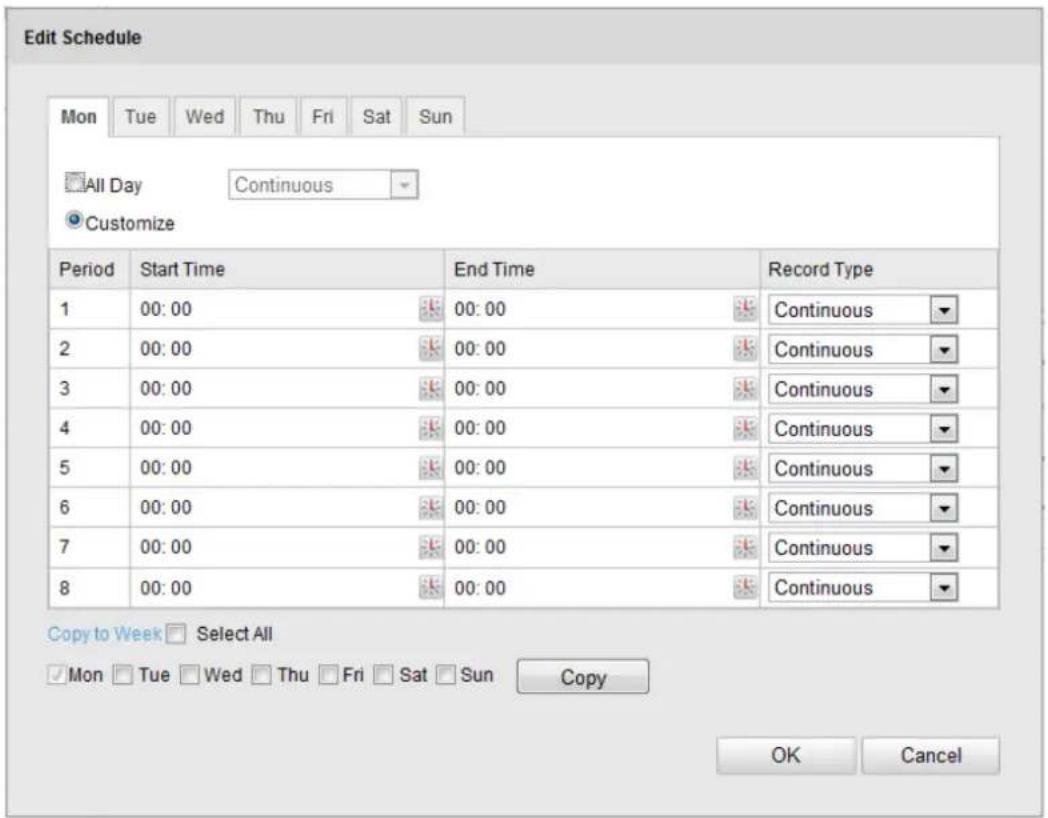The height and width of the screenshot is (818, 1048).
Task: Open time picker for period 6 end time
Action: click(745, 507)
